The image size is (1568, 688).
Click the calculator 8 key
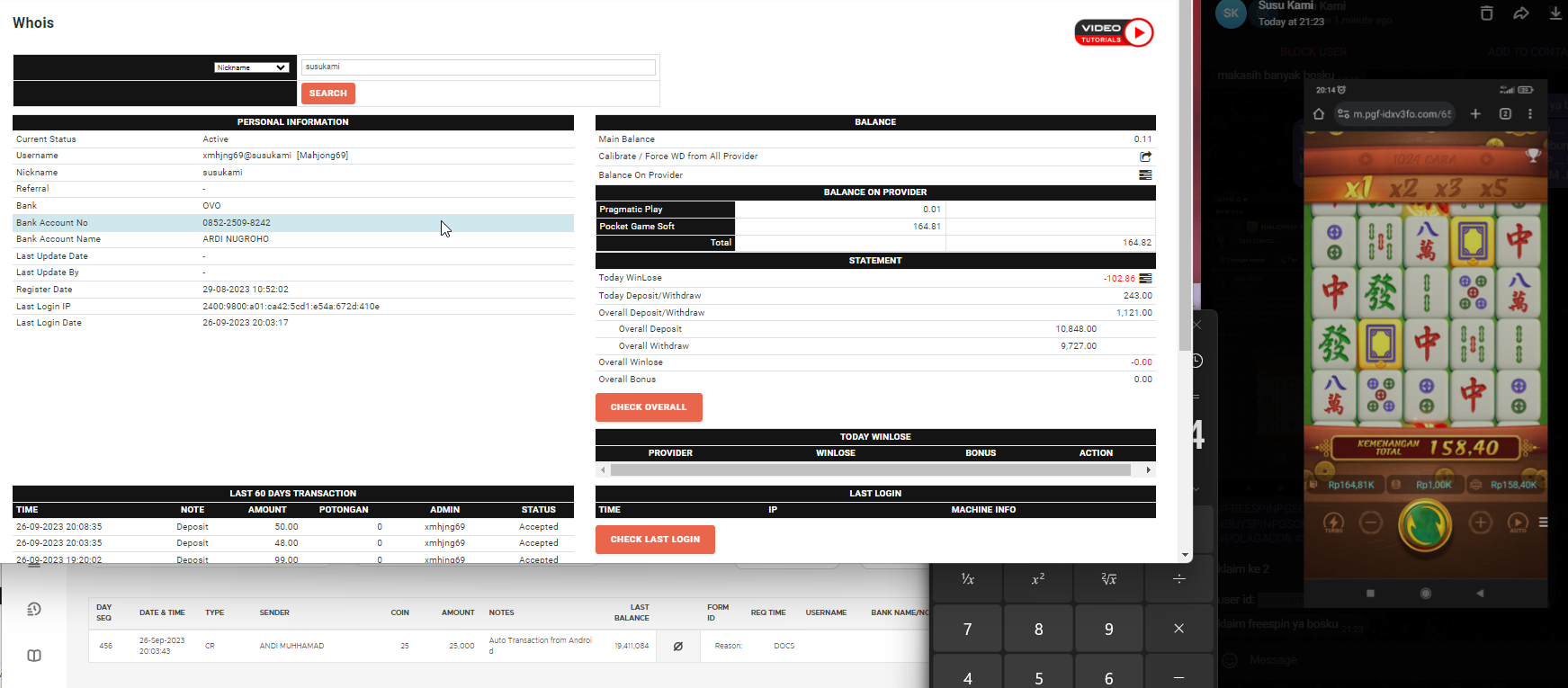tap(1039, 629)
